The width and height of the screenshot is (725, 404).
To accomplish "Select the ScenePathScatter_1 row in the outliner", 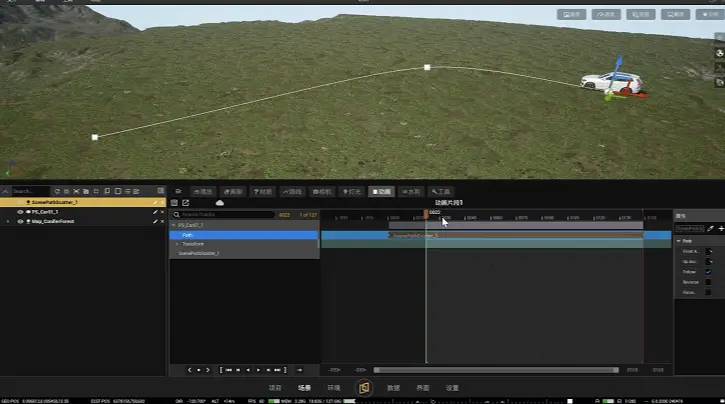I will (83, 202).
